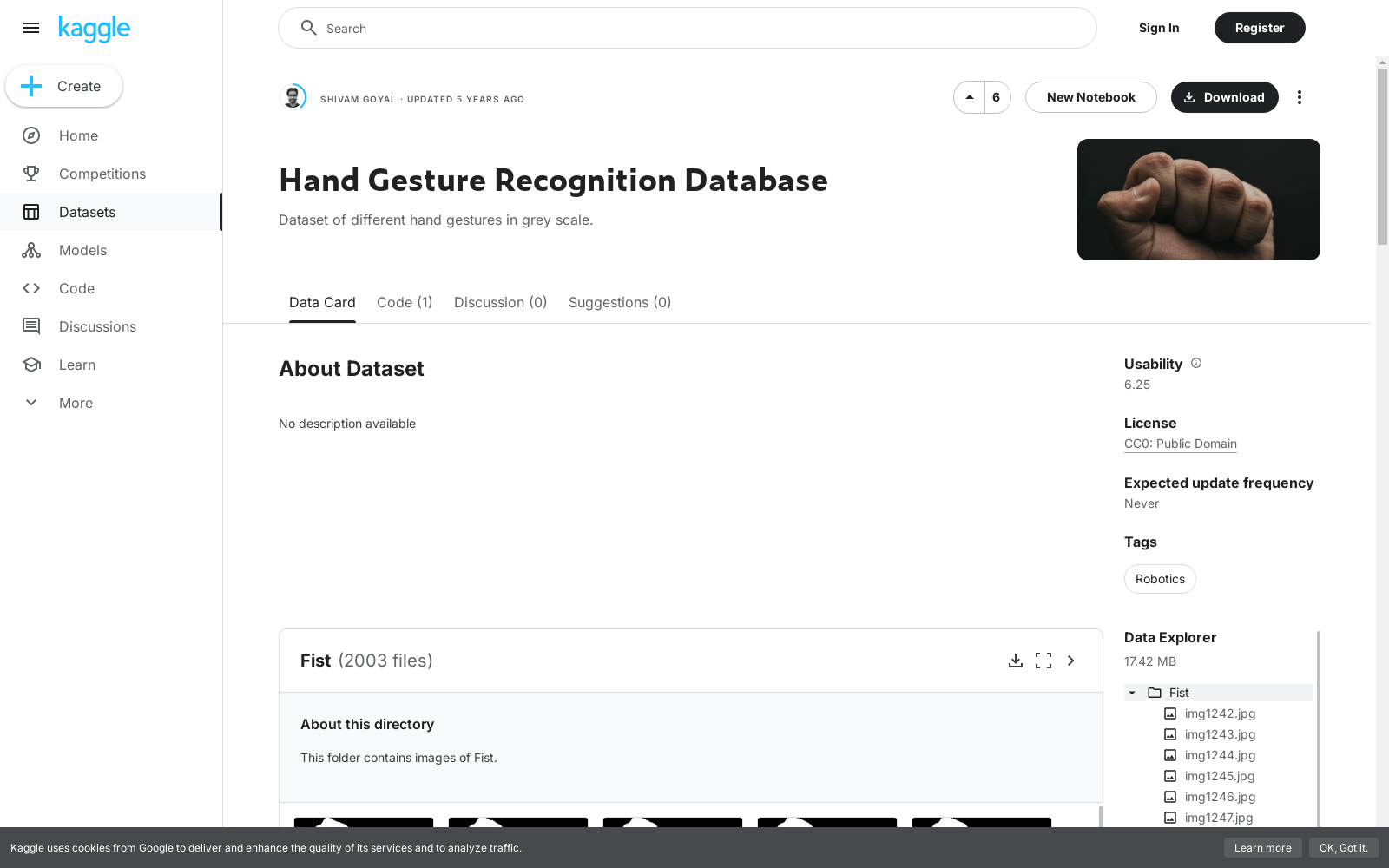Image resolution: width=1389 pixels, height=868 pixels.
Task: Expand the More sidebar section
Action: click(111, 403)
